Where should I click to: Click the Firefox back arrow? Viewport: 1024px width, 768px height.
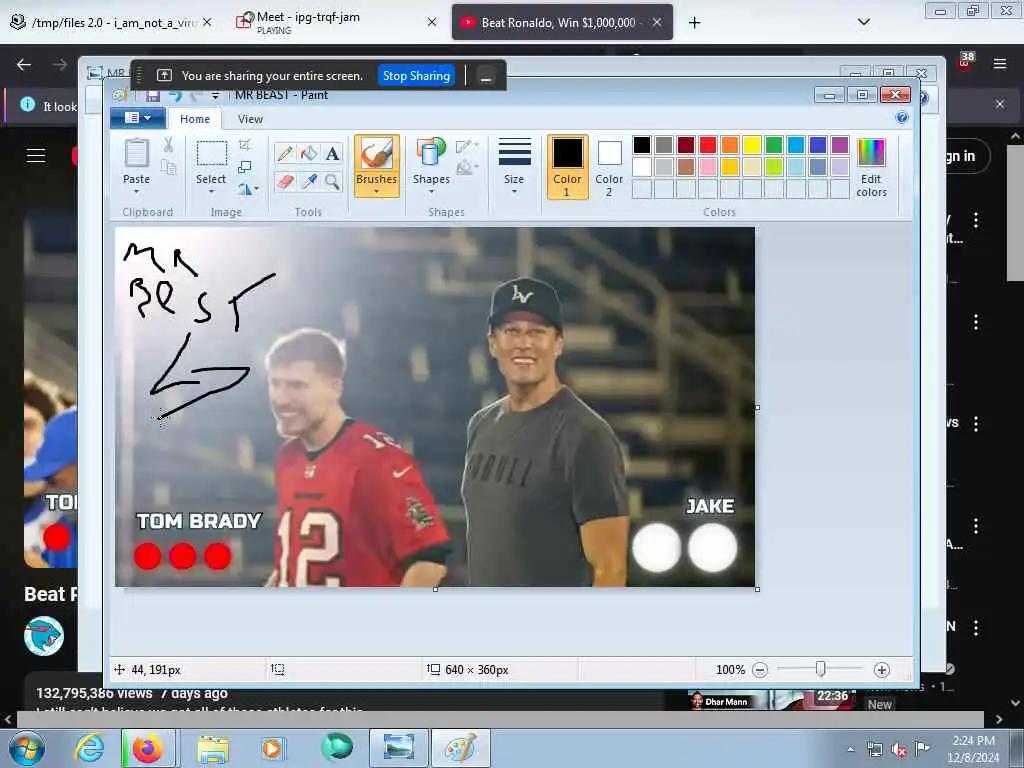(24, 64)
